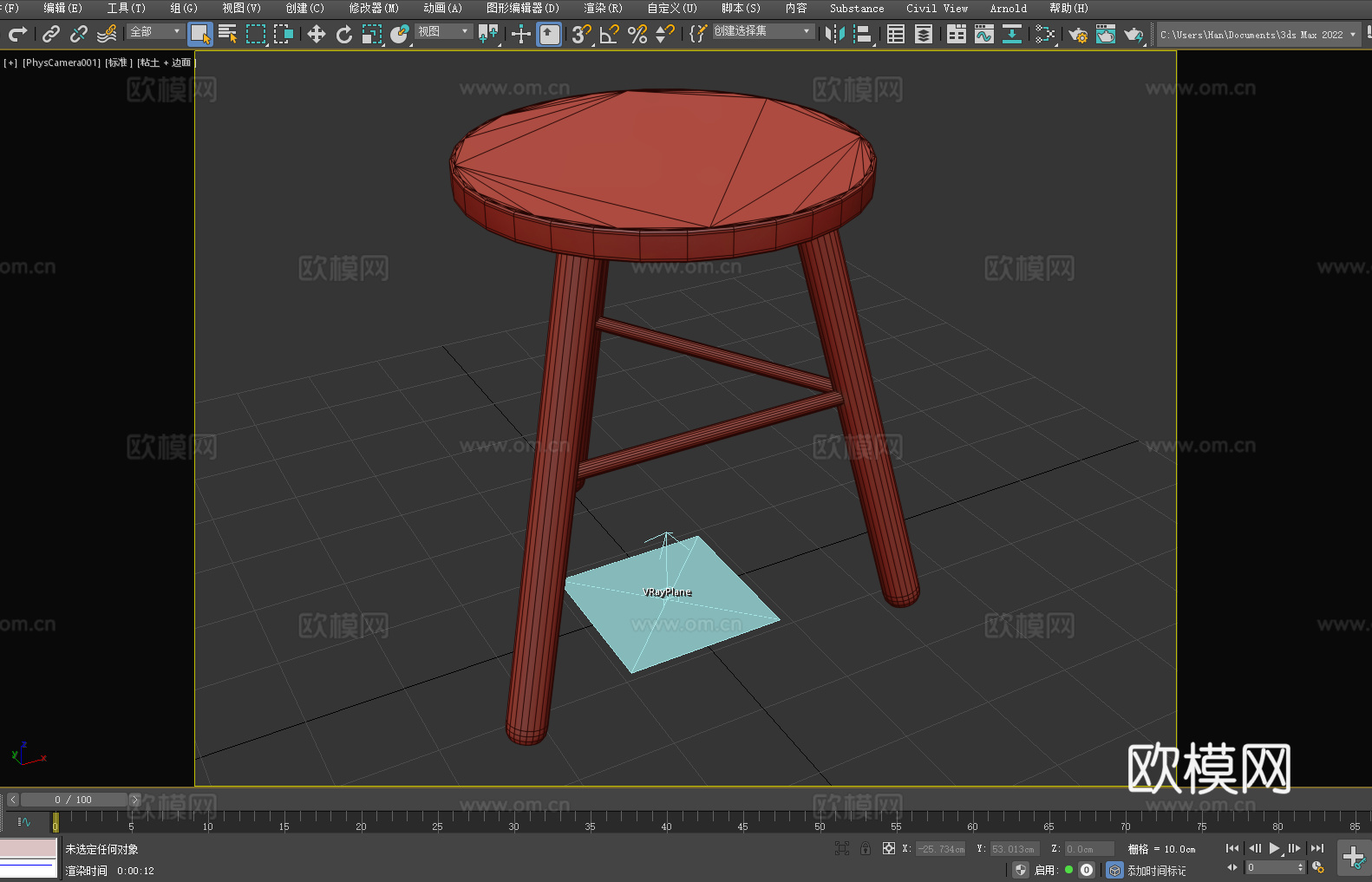This screenshot has width=1372, height=882.
Task: Step to previous frame
Action: point(1254,848)
